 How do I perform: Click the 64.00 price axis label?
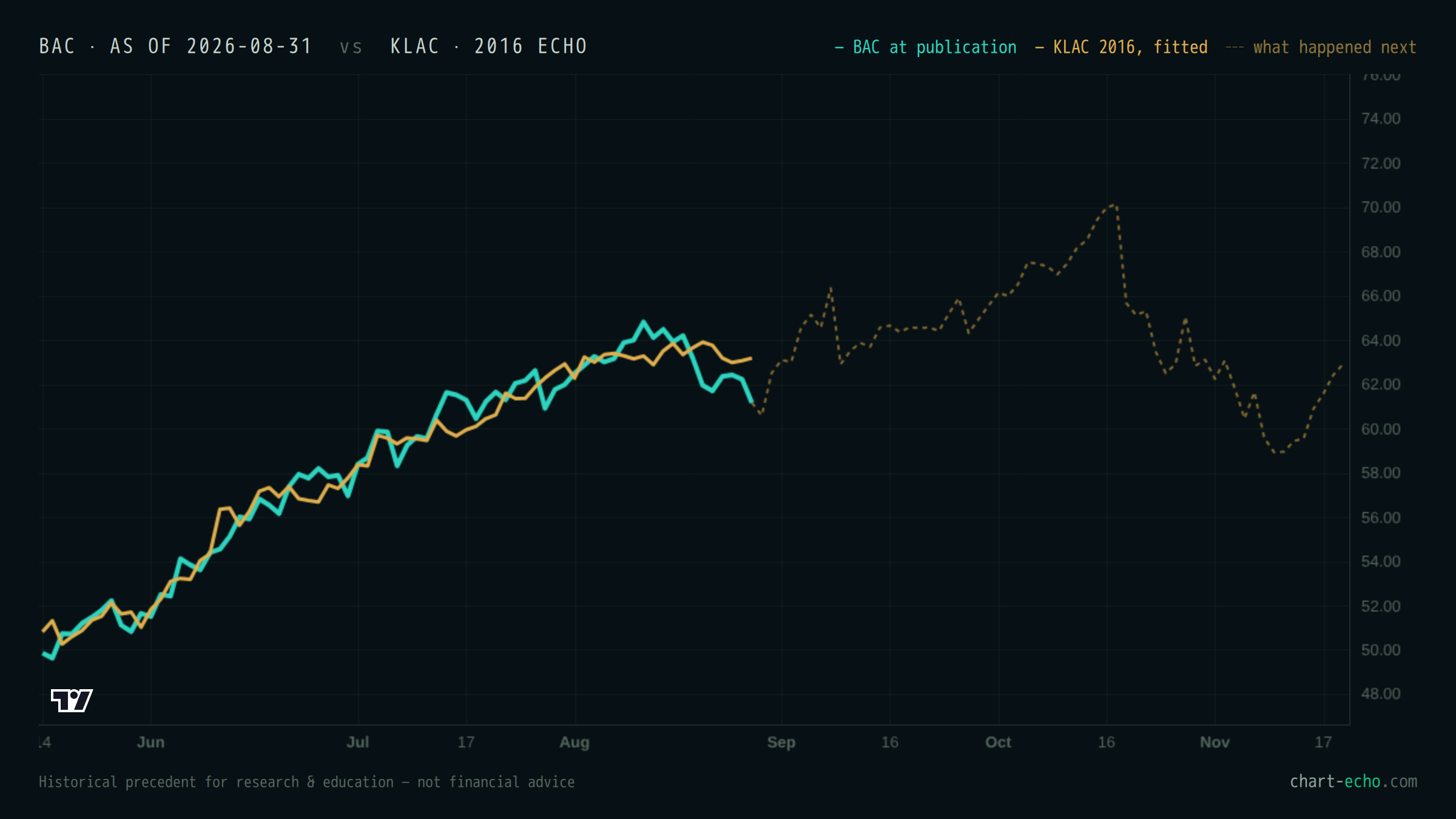1381,341
